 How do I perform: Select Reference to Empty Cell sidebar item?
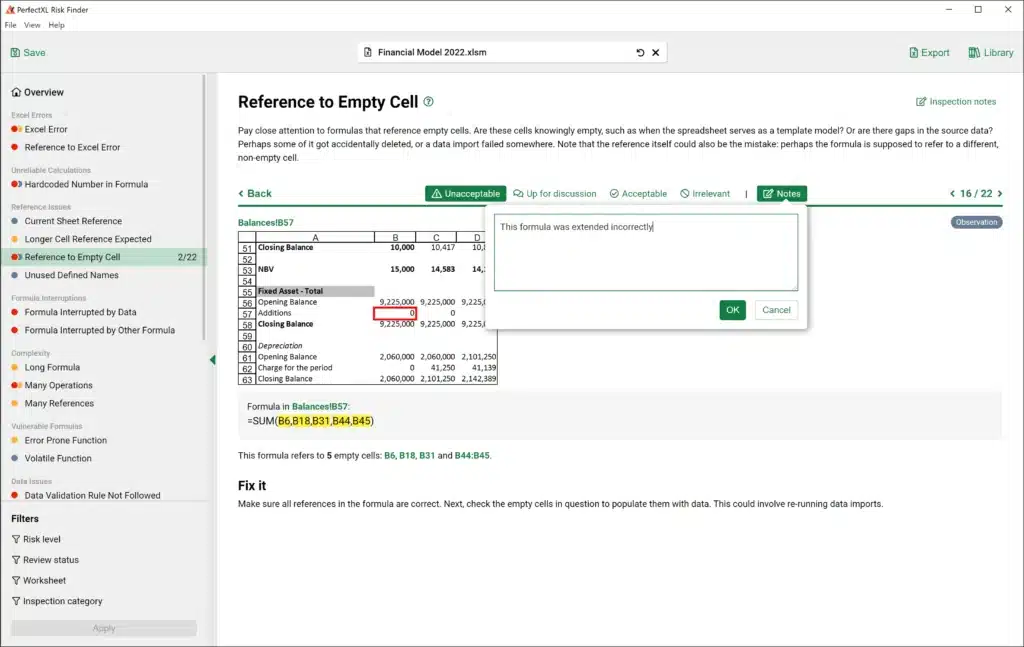click(x=104, y=257)
